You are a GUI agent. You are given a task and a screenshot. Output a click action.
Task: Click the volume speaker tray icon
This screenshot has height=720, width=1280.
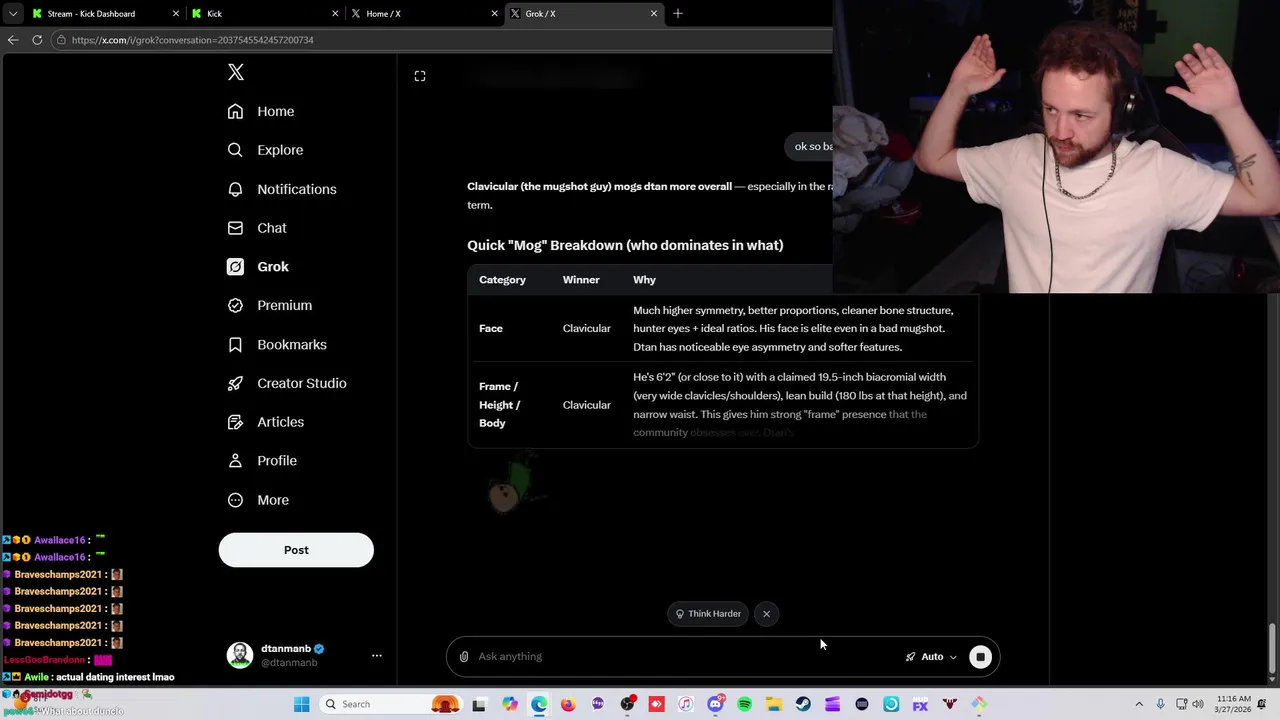point(1199,705)
